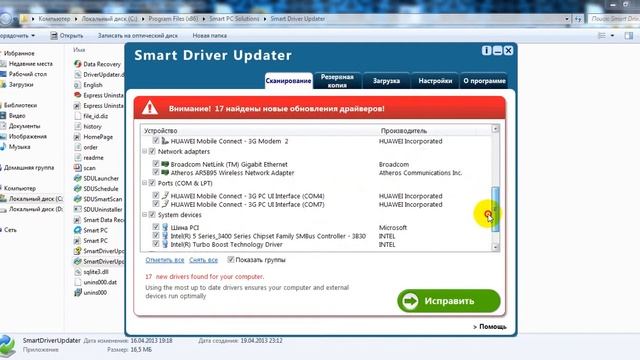Click the Explorer address refresh icon

click(x=578, y=19)
